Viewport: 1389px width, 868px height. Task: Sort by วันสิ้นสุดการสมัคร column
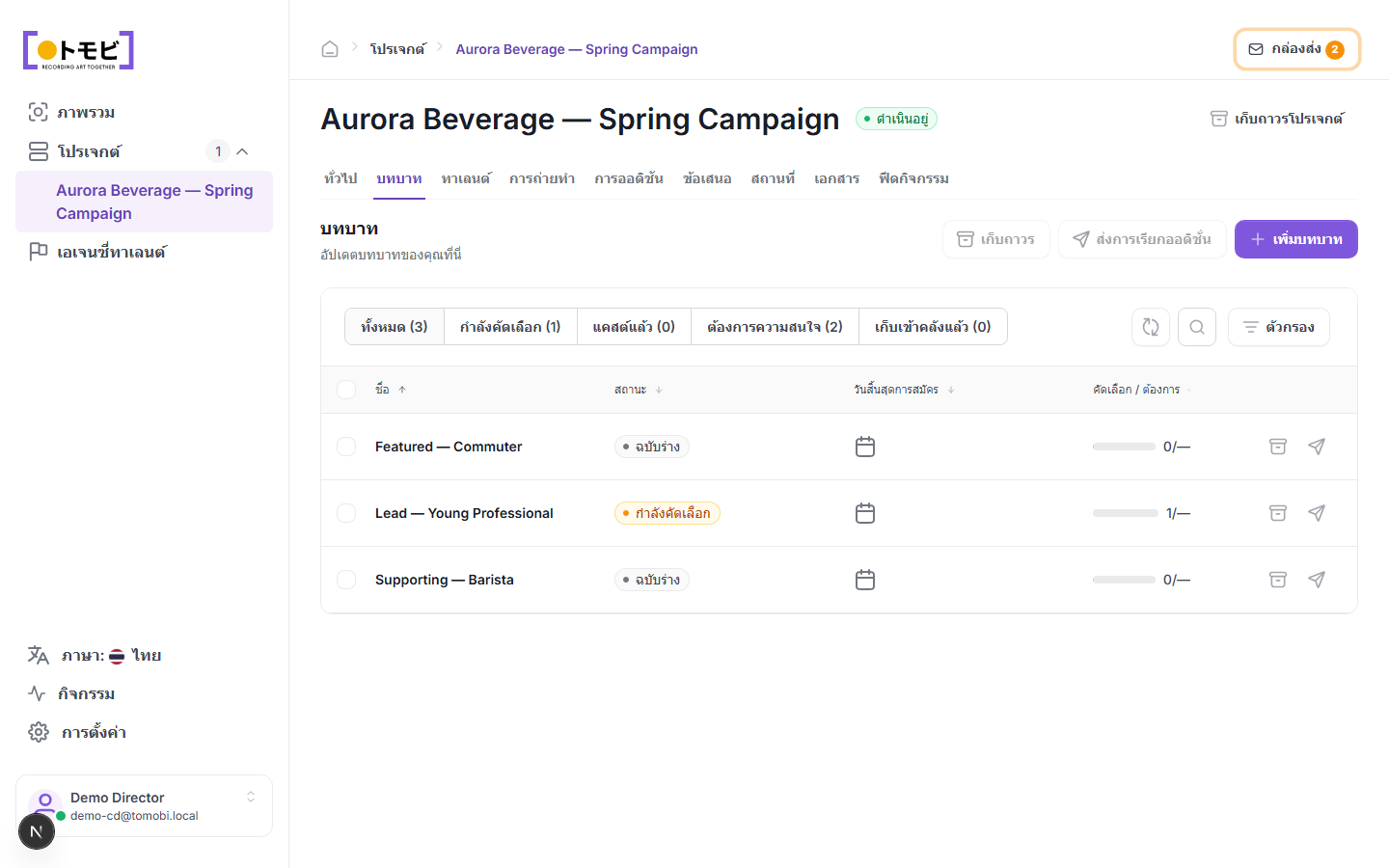(x=904, y=390)
